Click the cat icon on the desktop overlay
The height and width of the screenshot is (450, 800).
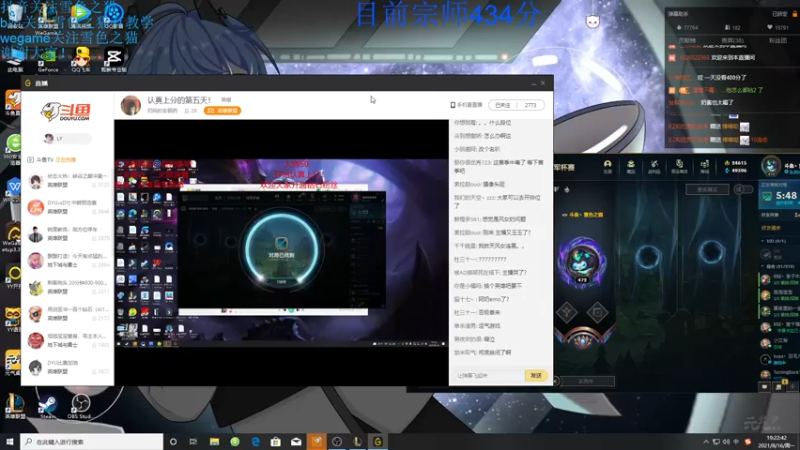point(592,21)
